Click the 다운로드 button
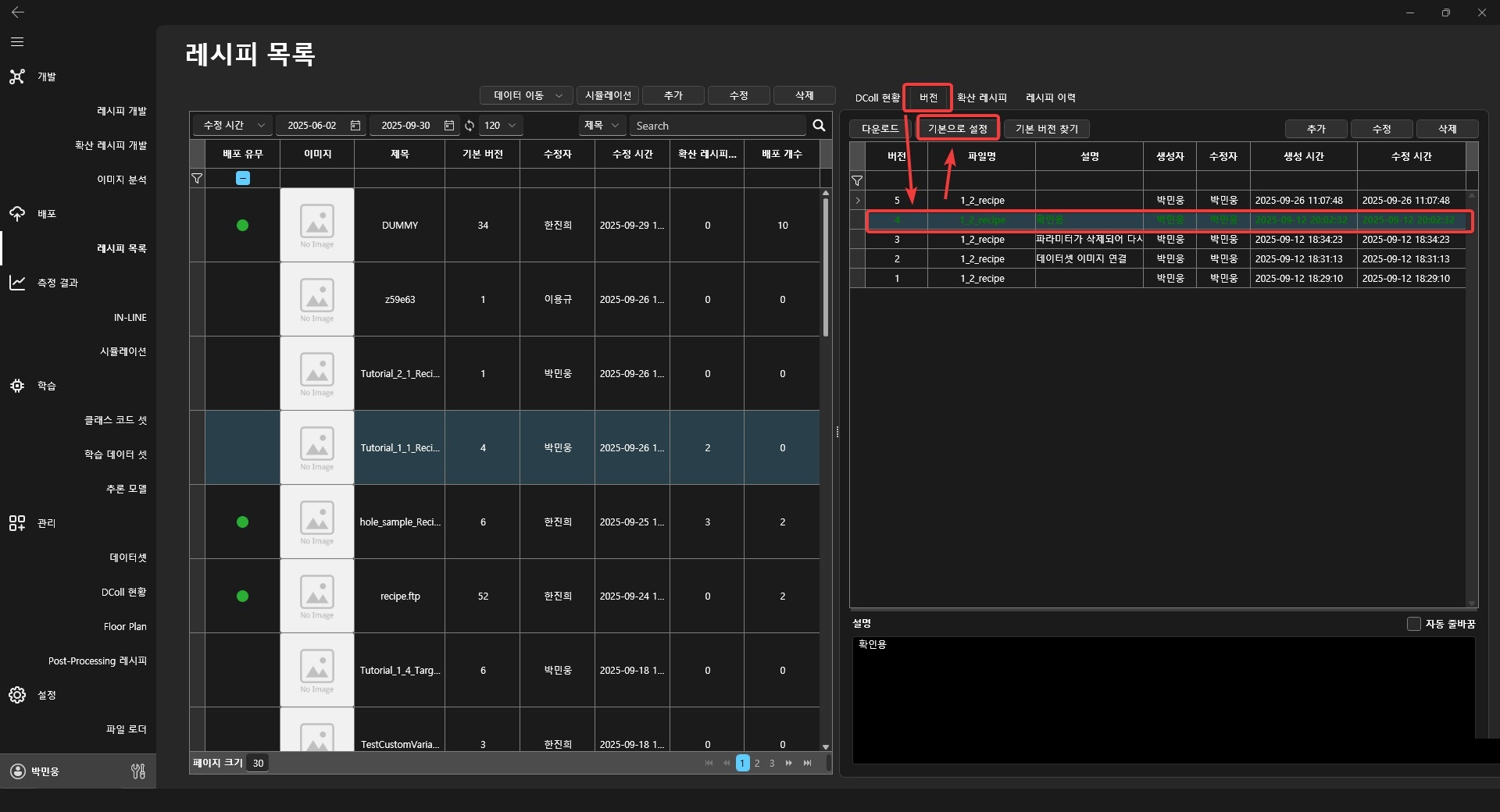This screenshot has height=812, width=1500. click(880, 129)
